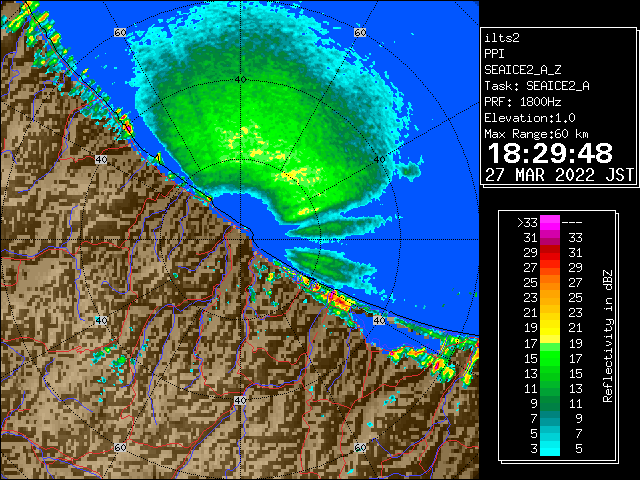This screenshot has height=480, width=640.
Task: Click the '3' label at legend bottom left
Action: [x=534, y=449]
